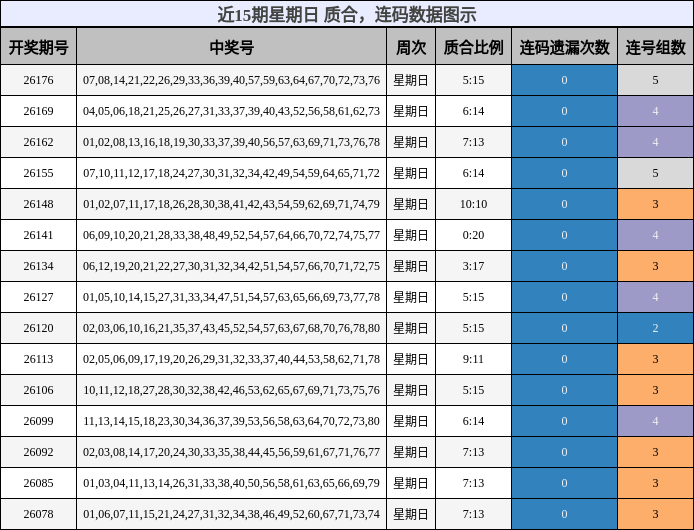Select period number 26176
Screen dimensions: 694x530
pyautogui.click(x=39, y=80)
